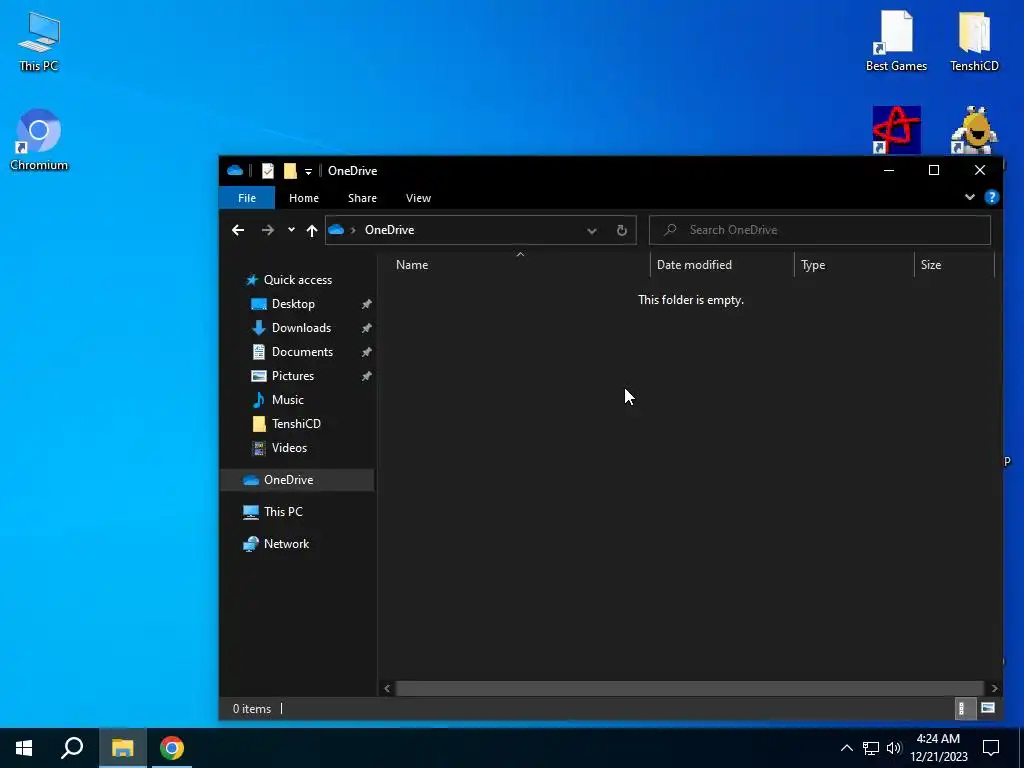Open Desktop in navigation pane

(x=293, y=304)
